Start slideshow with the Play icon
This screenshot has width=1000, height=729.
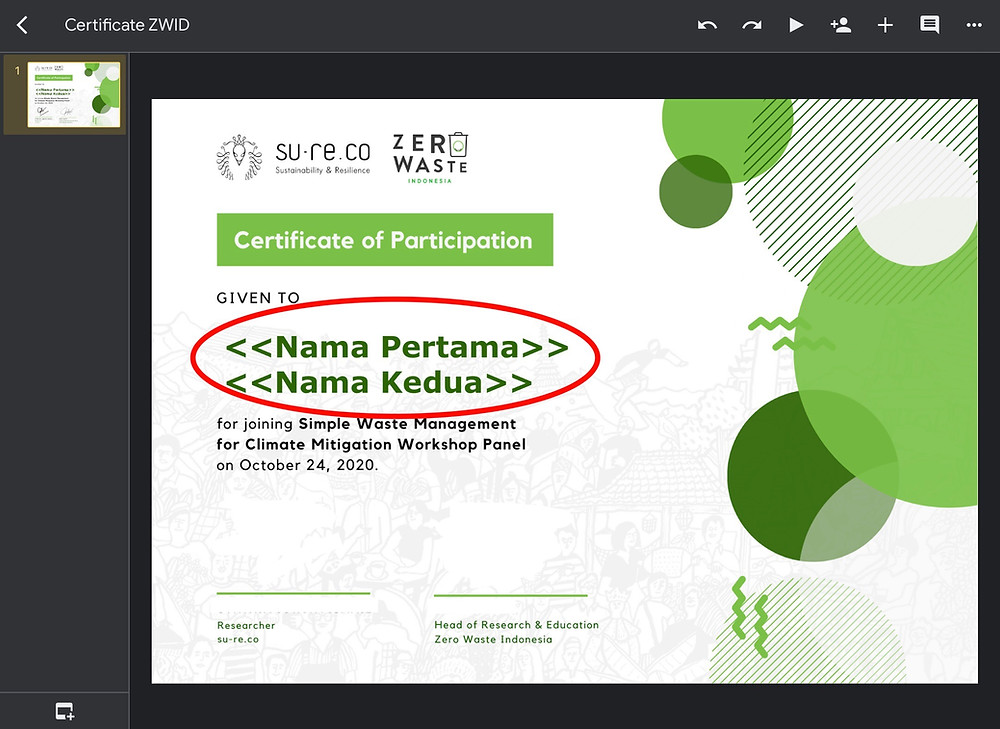795,25
